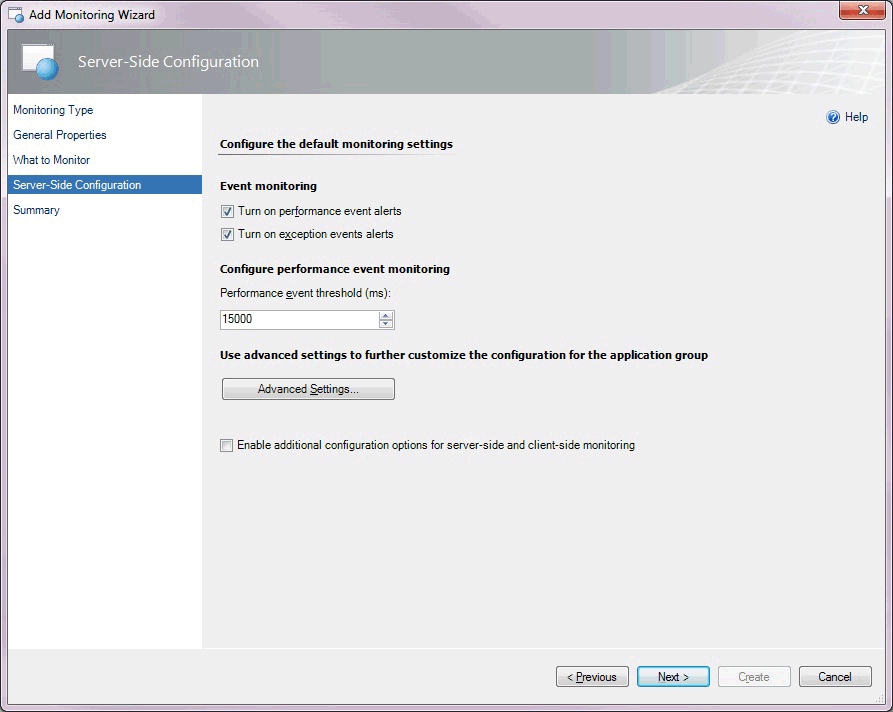Go to General Properties step
Screen dimensions: 893x712
pos(60,135)
